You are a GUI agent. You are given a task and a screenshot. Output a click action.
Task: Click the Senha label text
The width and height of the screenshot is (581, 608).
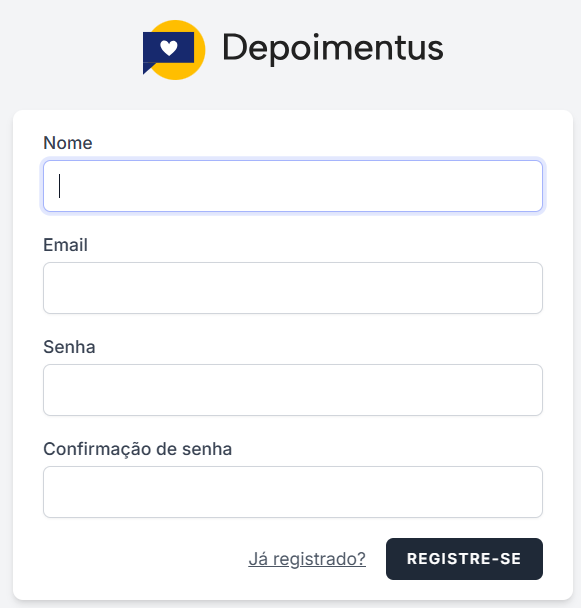[69, 347]
